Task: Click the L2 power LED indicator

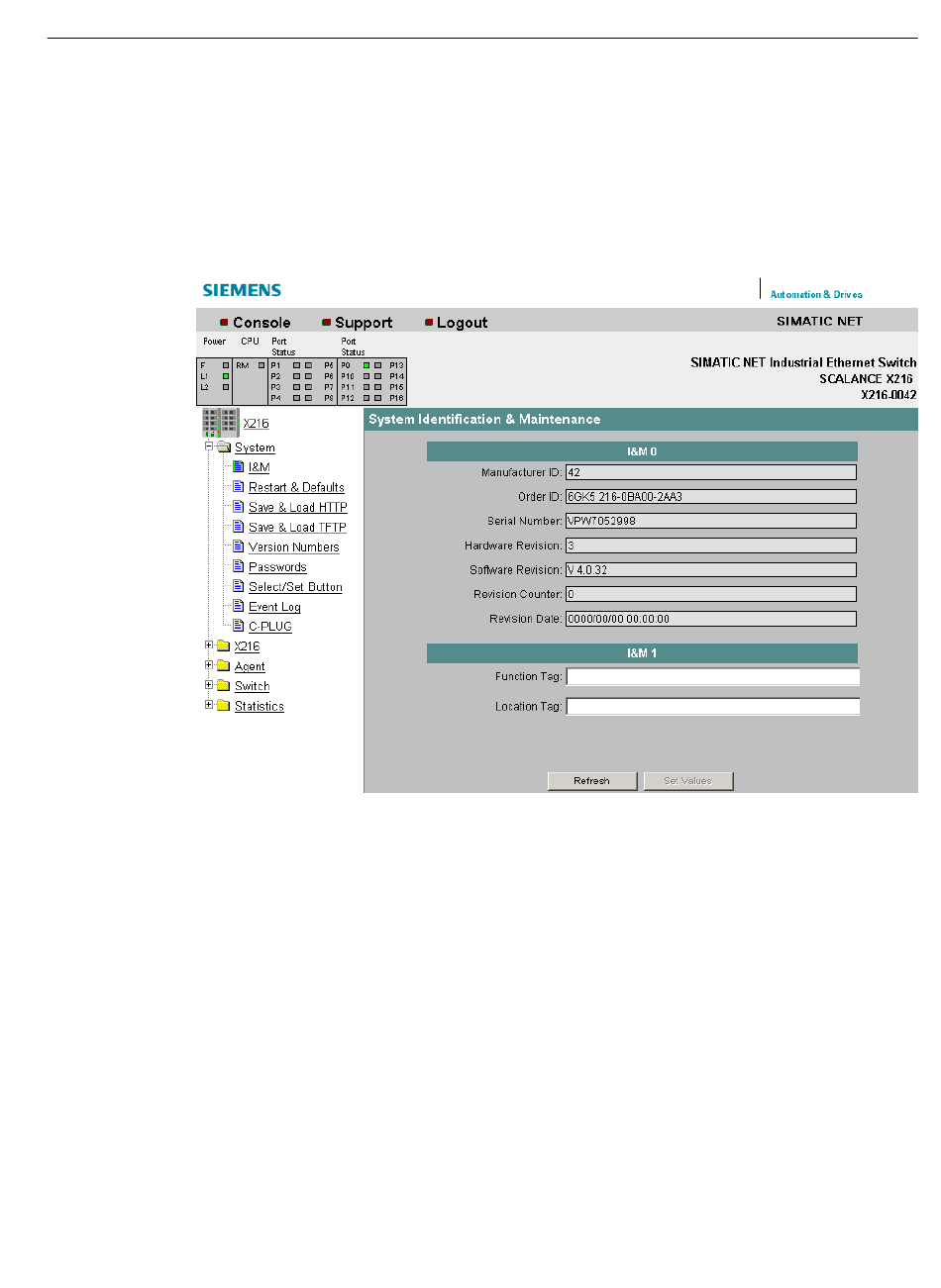Action: coord(226,387)
